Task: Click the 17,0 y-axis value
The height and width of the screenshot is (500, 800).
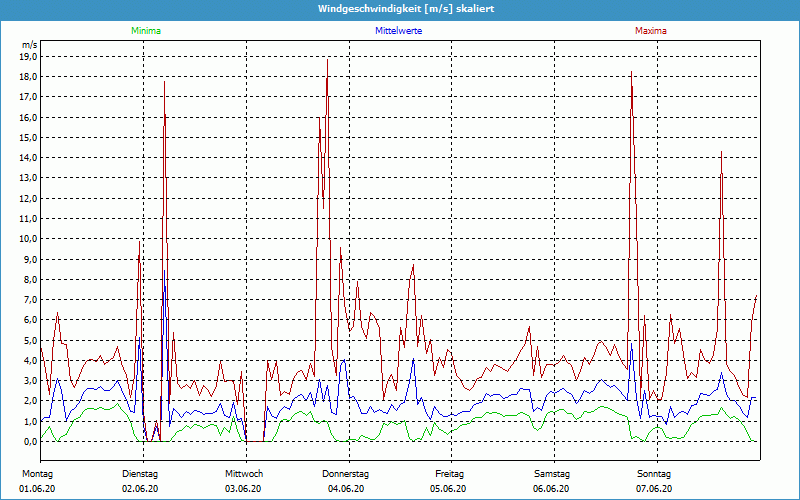Action: 28,97
